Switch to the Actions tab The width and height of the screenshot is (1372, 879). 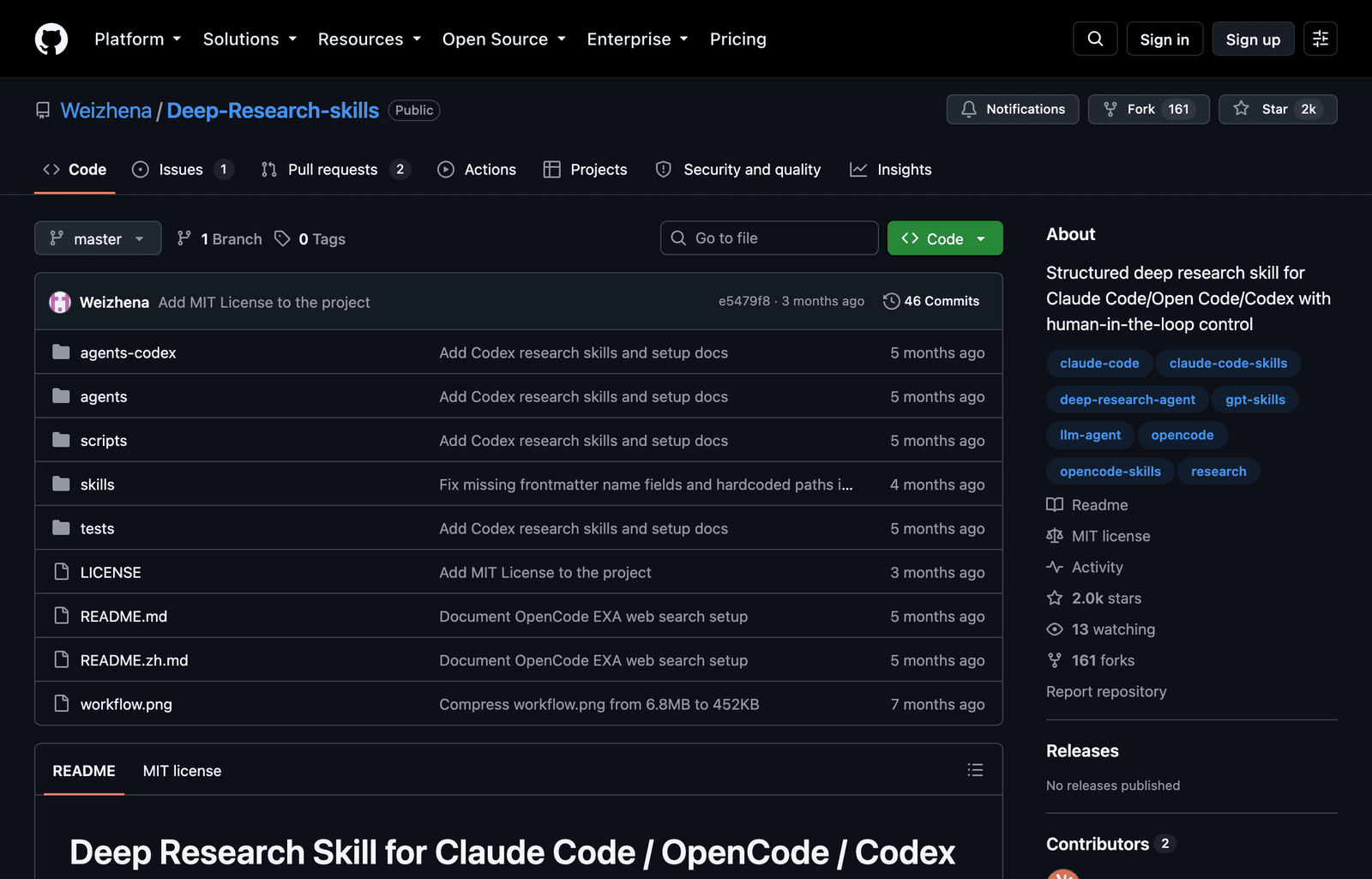(477, 170)
